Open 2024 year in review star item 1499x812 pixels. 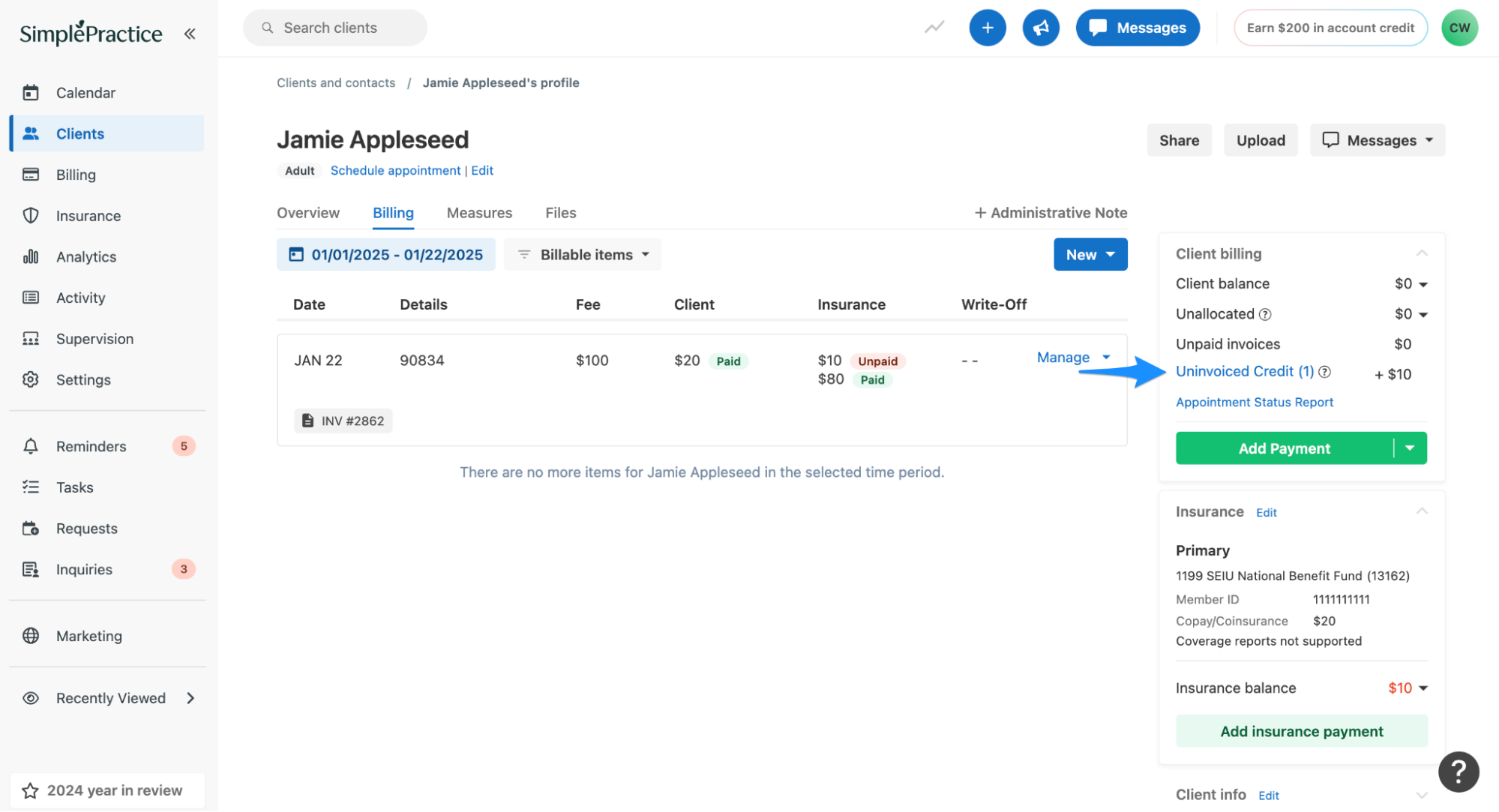pos(107,790)
